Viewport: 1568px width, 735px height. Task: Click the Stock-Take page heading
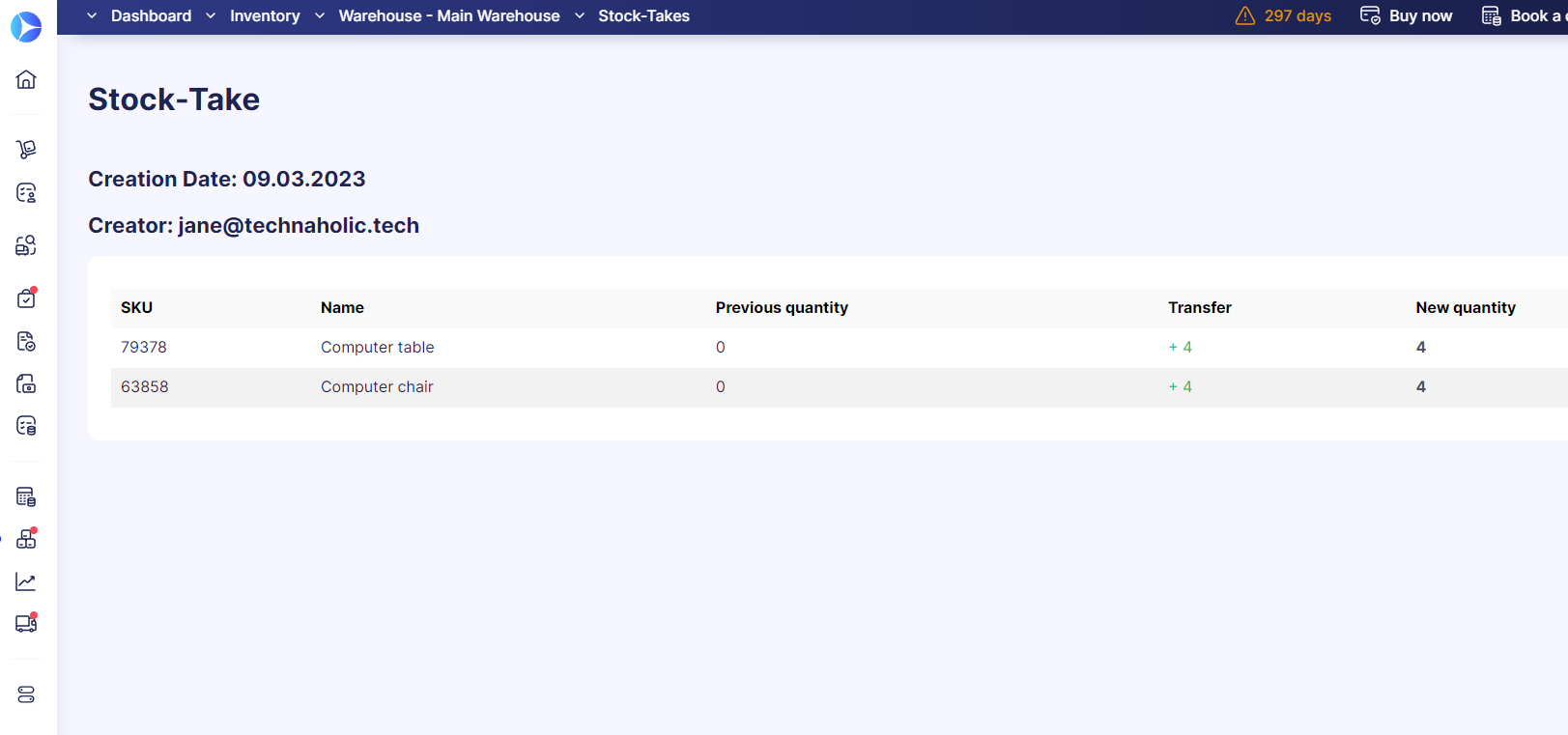(174, 99)
